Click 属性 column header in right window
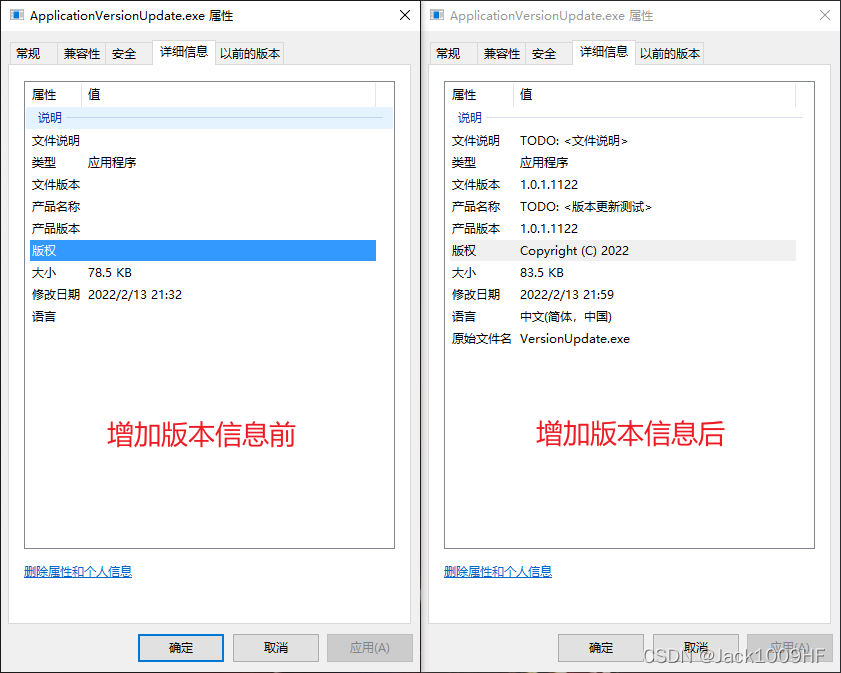This screenshot has width=841, height=673. [x=479, y=94]
